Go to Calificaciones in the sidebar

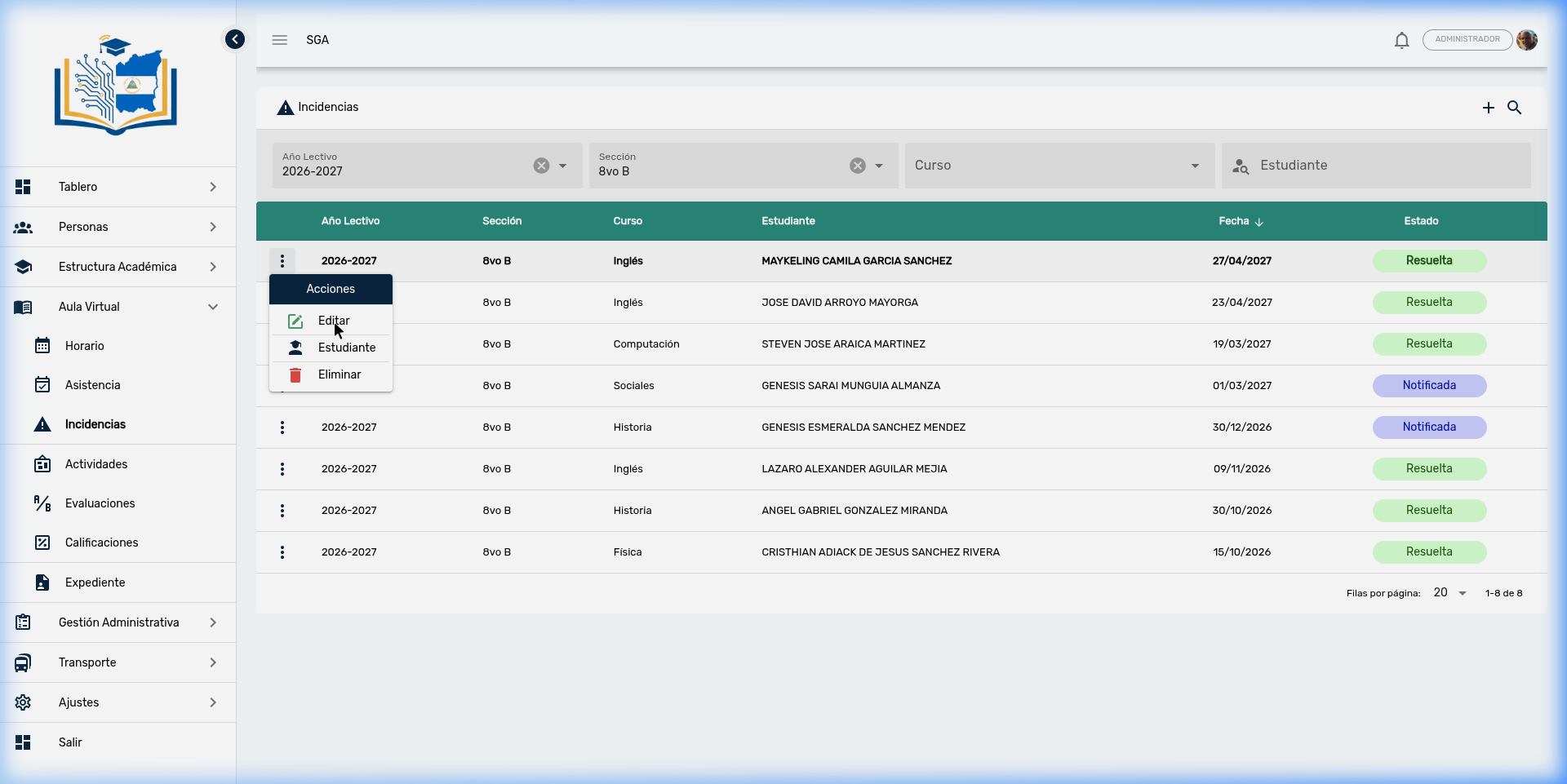(101, 543)
